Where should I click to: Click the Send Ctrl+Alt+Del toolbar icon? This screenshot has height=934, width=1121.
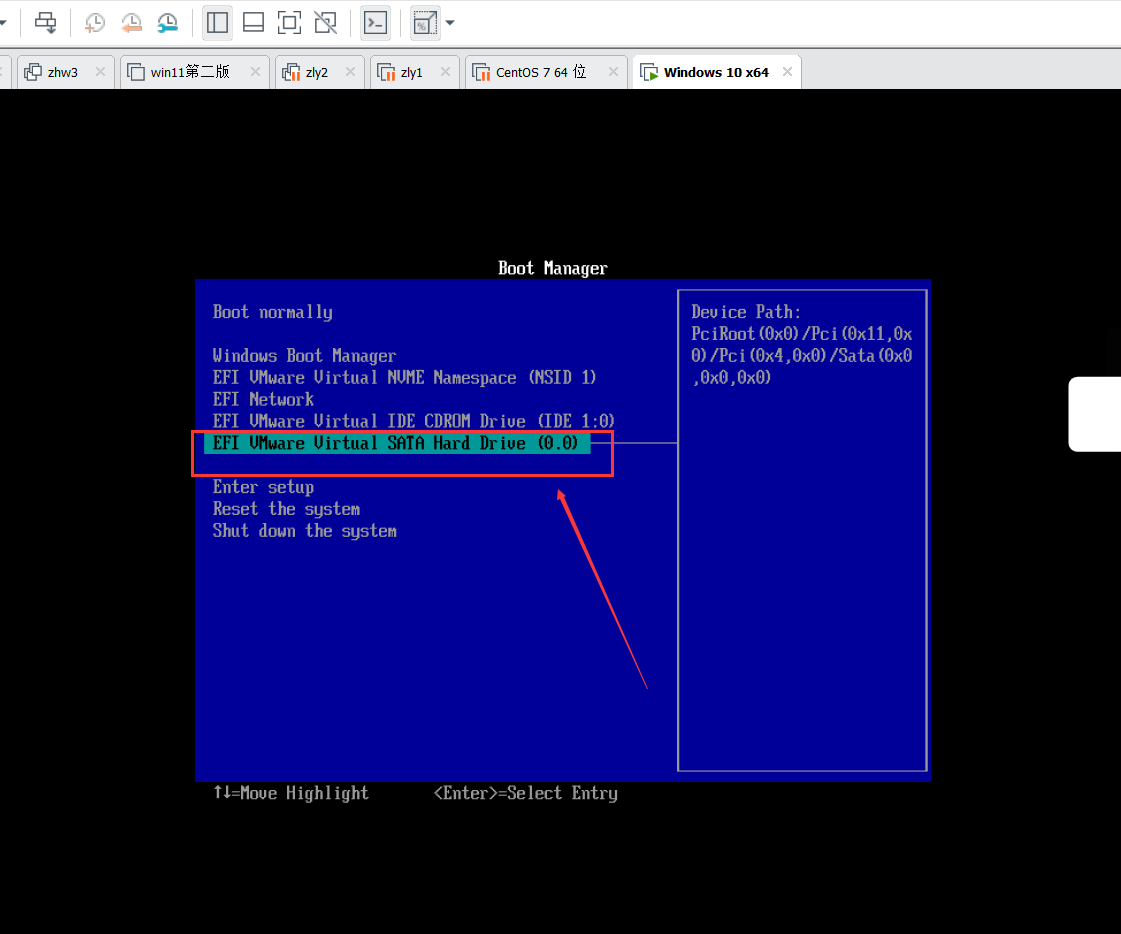(x=45, y=23)
